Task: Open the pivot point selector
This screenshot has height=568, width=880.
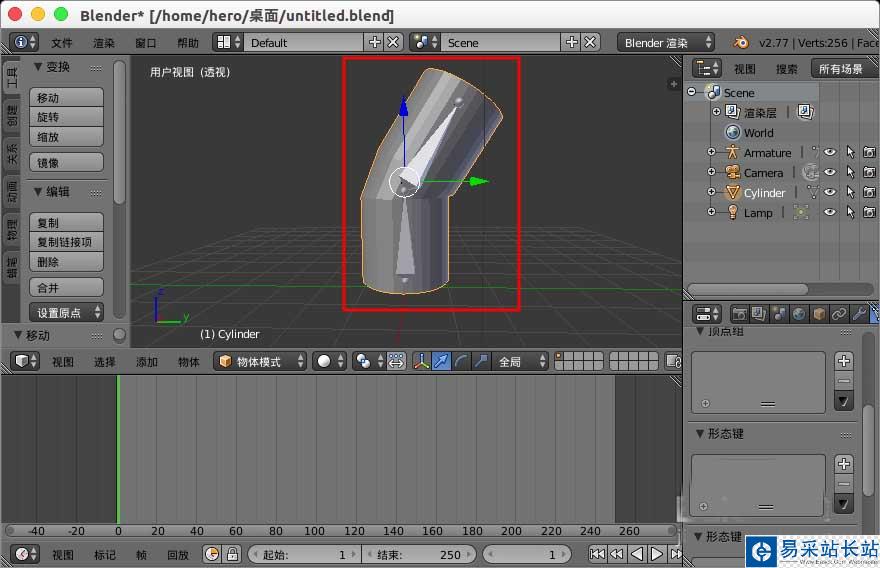Action: [x=368, y=361]
